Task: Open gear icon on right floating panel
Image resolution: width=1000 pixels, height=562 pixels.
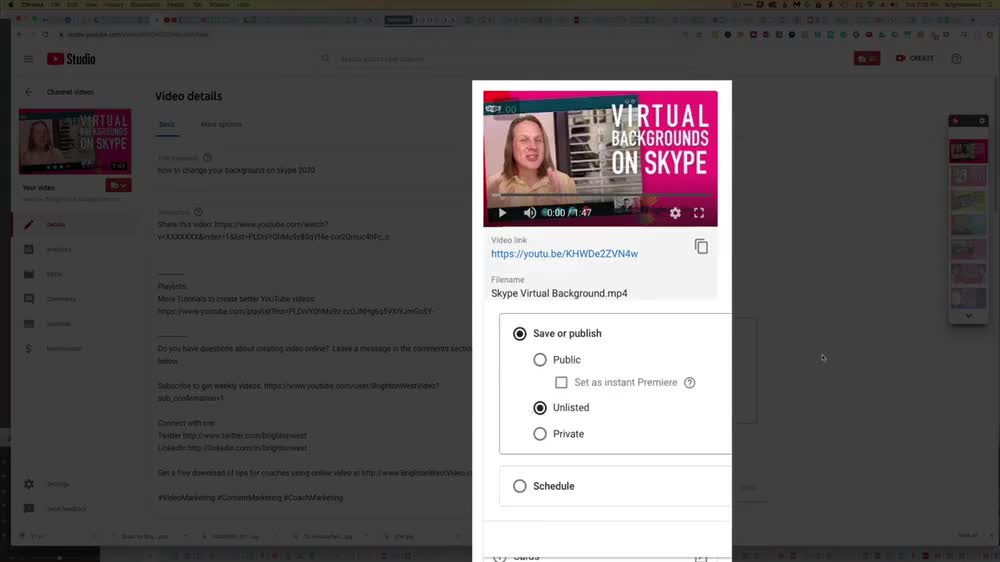Action: point(982,121)
